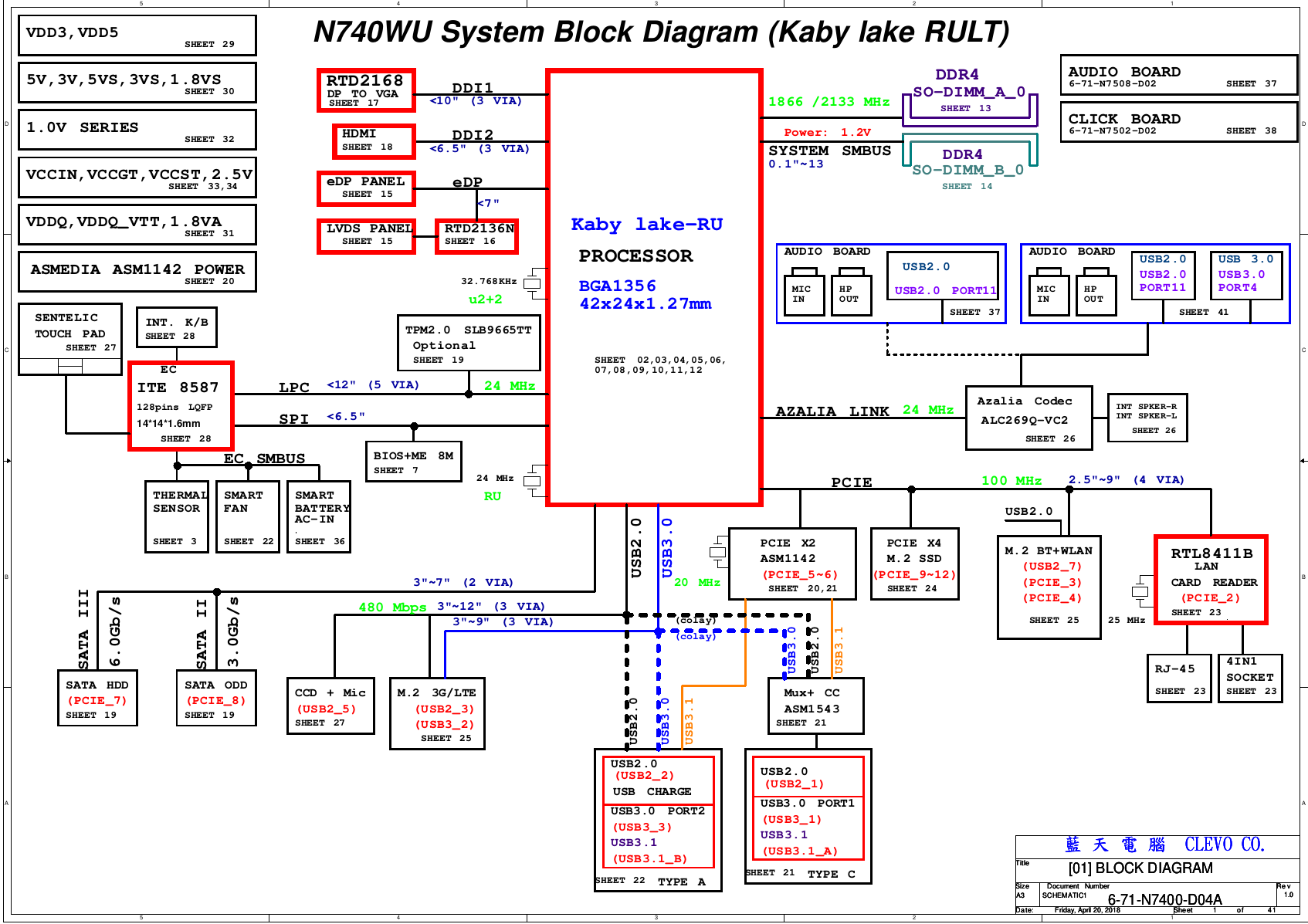
Task: Select the SMART BATTERY AC-IN block
Action: [319, 516]
